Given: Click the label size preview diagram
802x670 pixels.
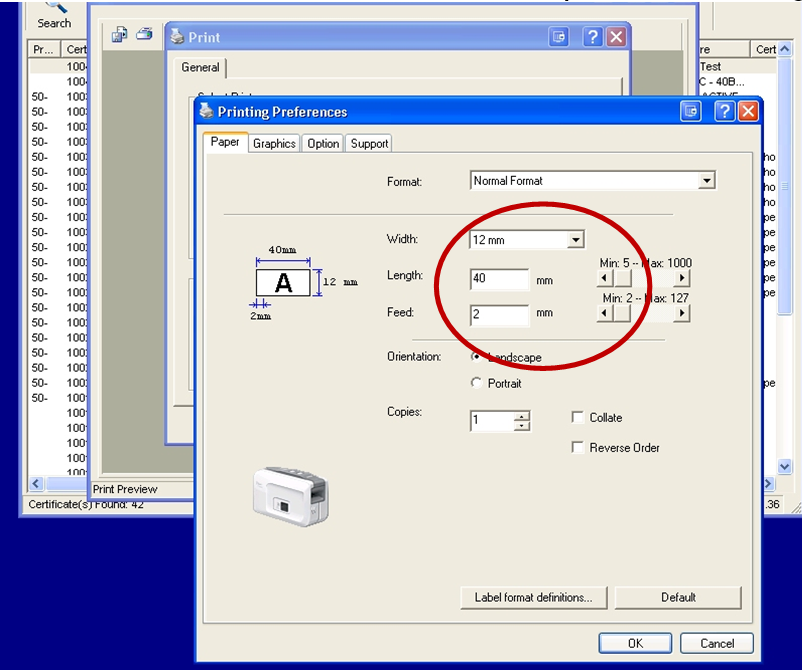Looking at the screenshot, I should 284,283.
